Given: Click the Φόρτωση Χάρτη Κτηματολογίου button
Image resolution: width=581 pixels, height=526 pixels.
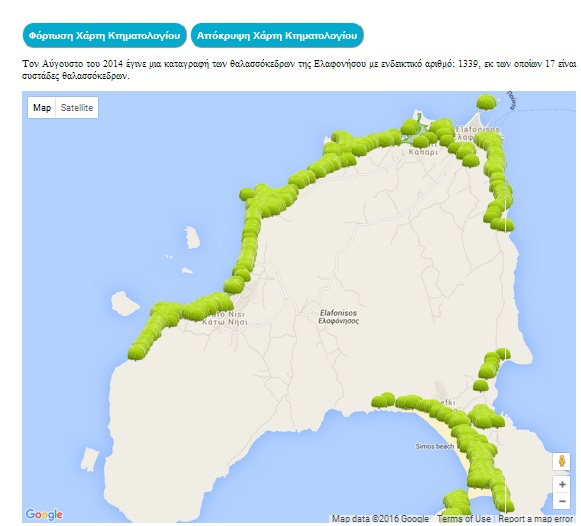Looking at the screenshot, I should 104,36.
